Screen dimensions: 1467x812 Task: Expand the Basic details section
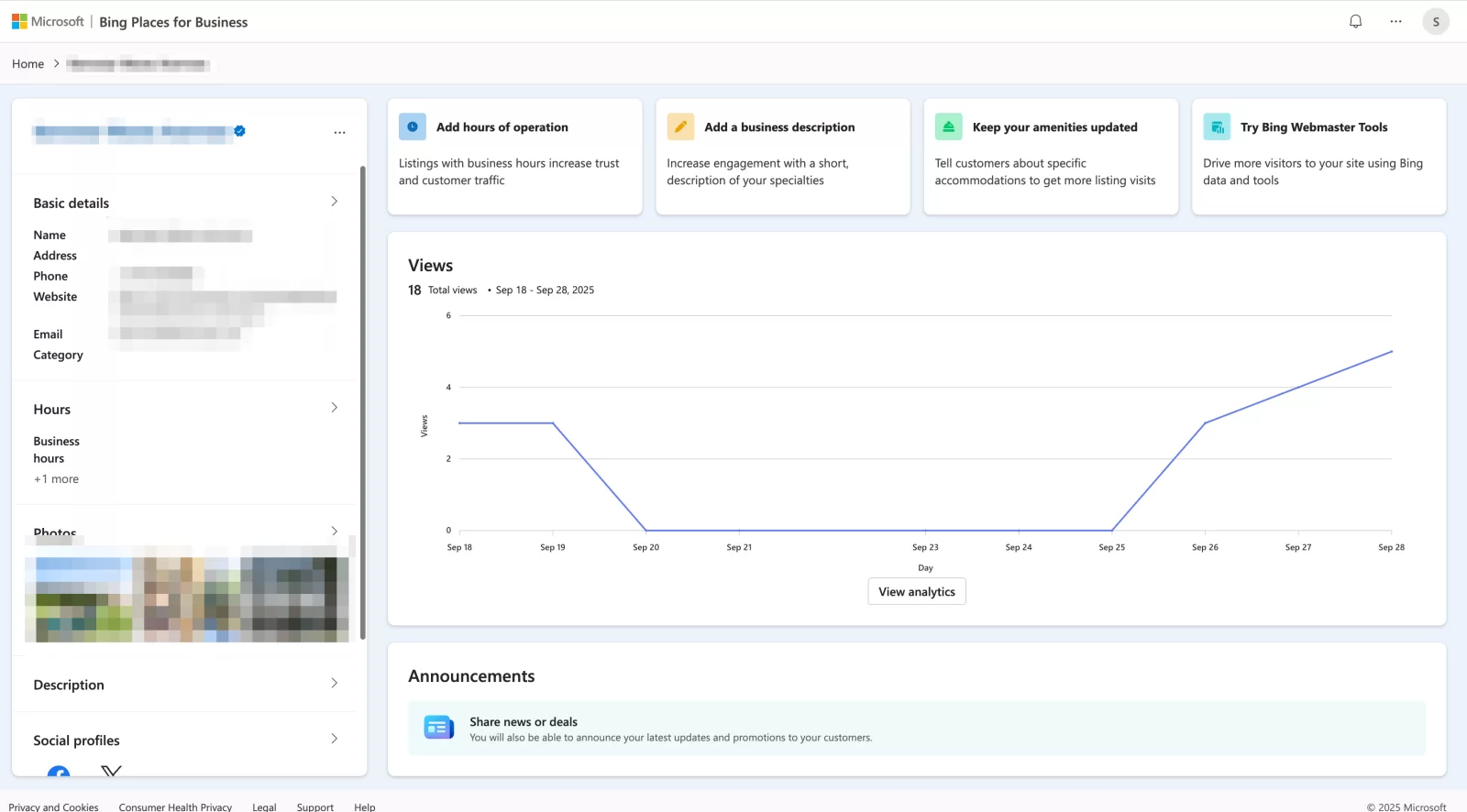pos(334,202)
